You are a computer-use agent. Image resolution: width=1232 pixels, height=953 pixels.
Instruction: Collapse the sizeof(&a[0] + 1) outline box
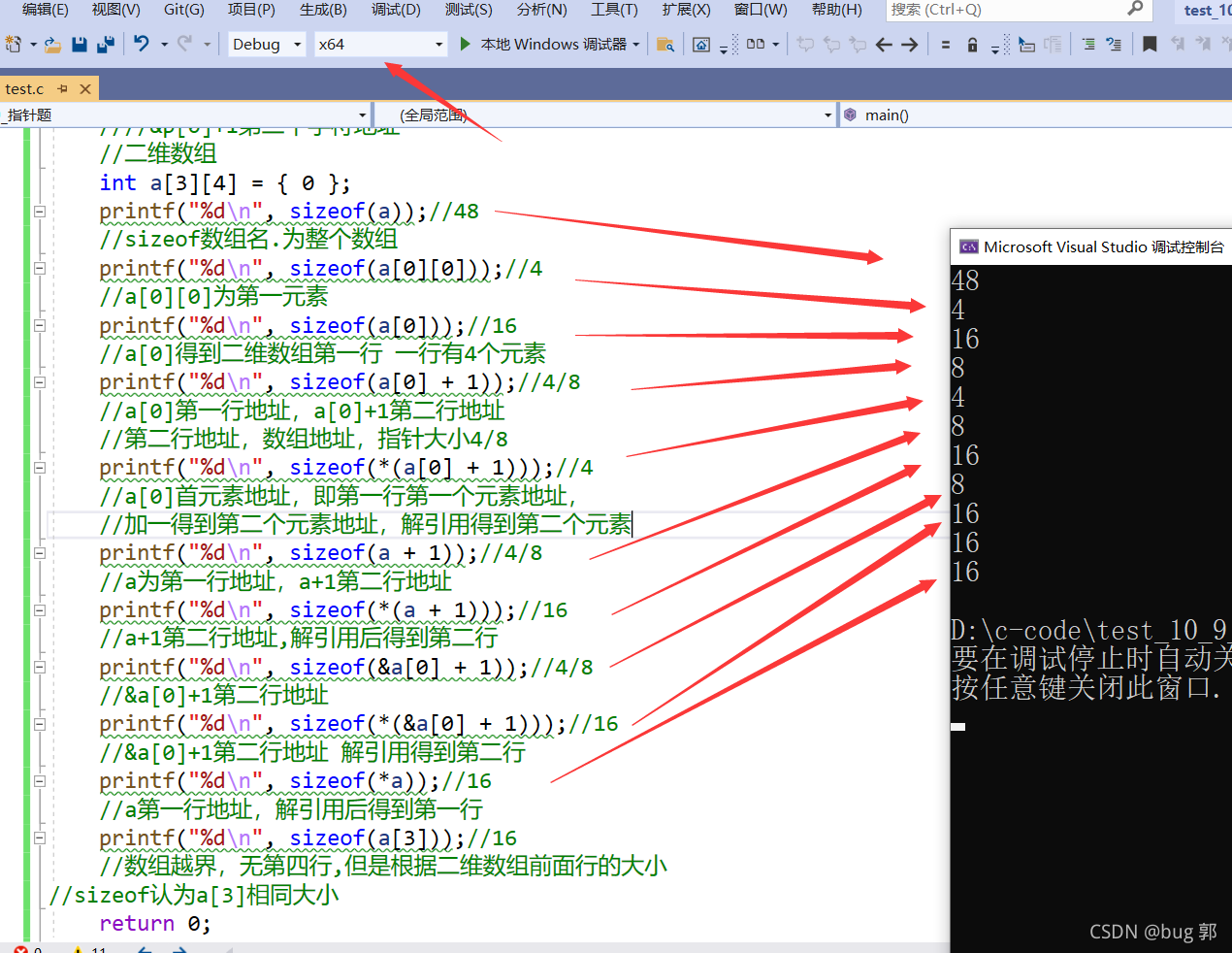click(x=40, y=668)
